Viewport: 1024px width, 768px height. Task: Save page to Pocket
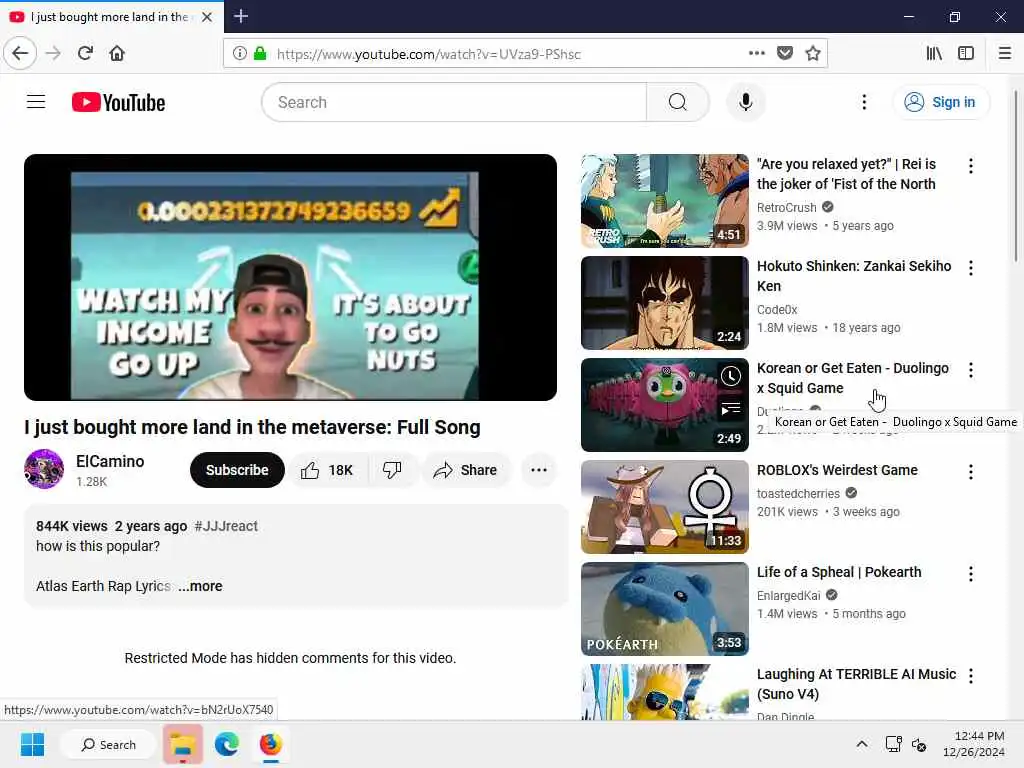click(x=785, y=53)
